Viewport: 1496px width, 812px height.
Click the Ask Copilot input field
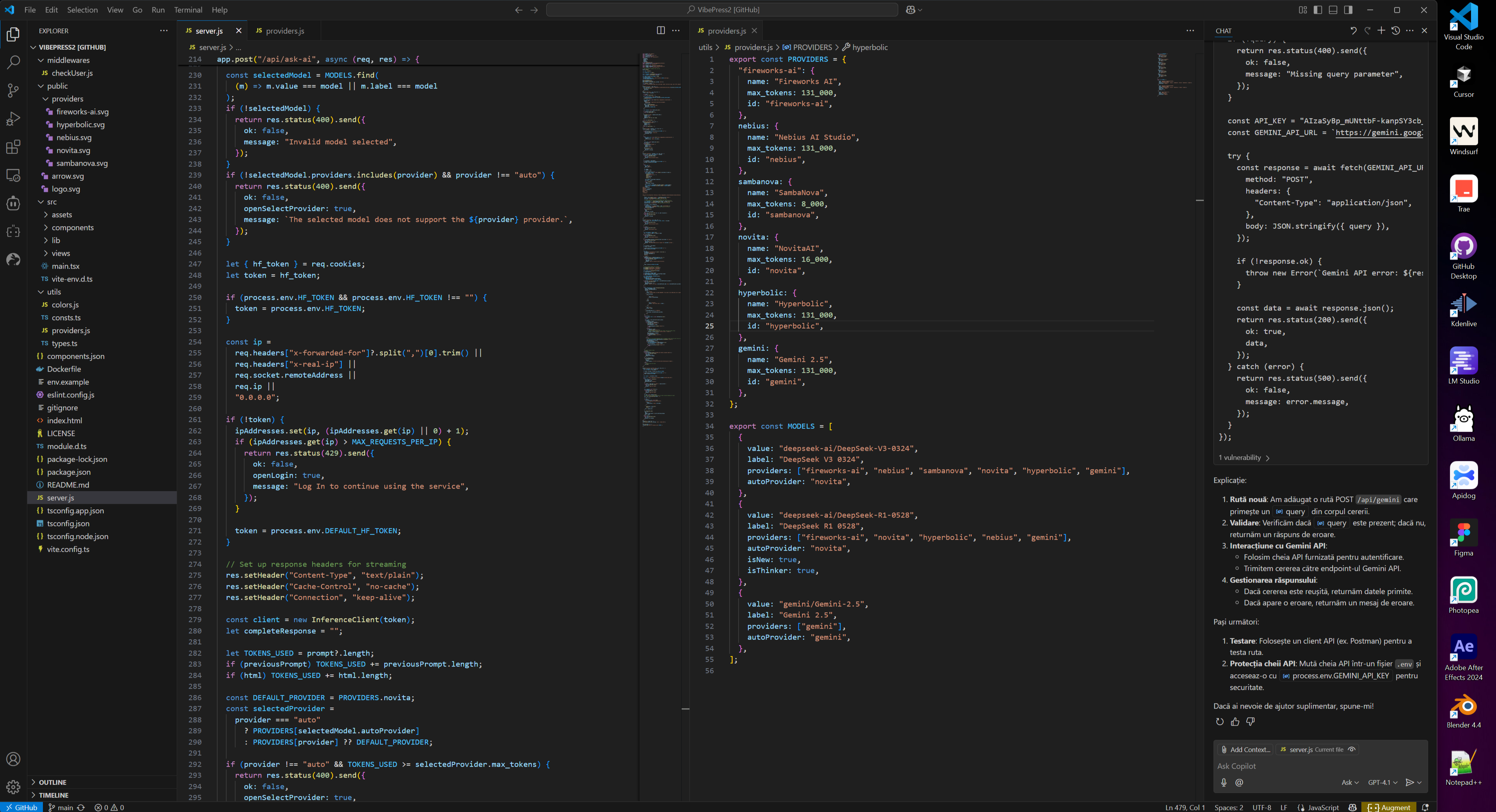pos(1320,766)
